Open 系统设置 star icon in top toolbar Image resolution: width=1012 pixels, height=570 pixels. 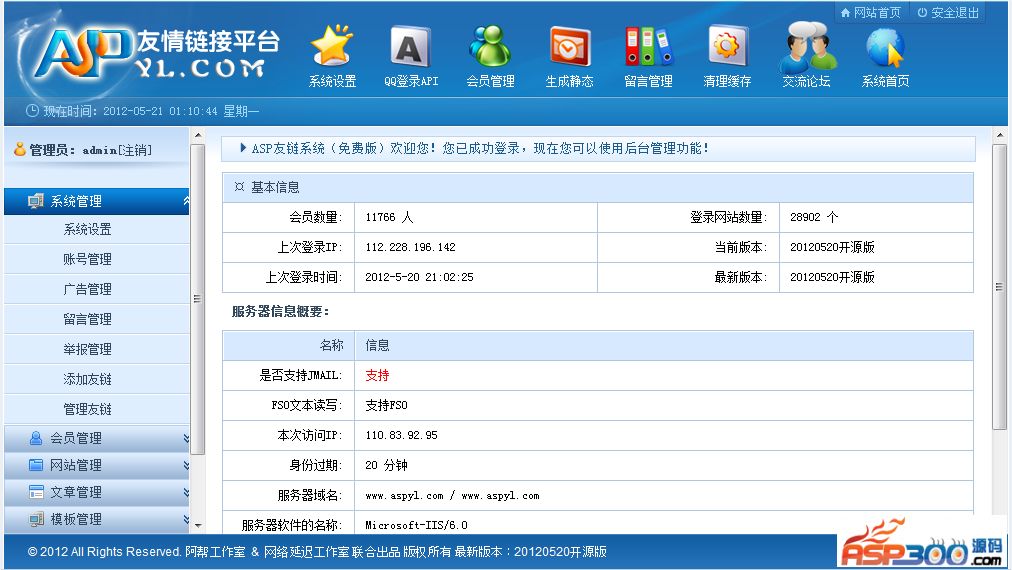[332, 45]
